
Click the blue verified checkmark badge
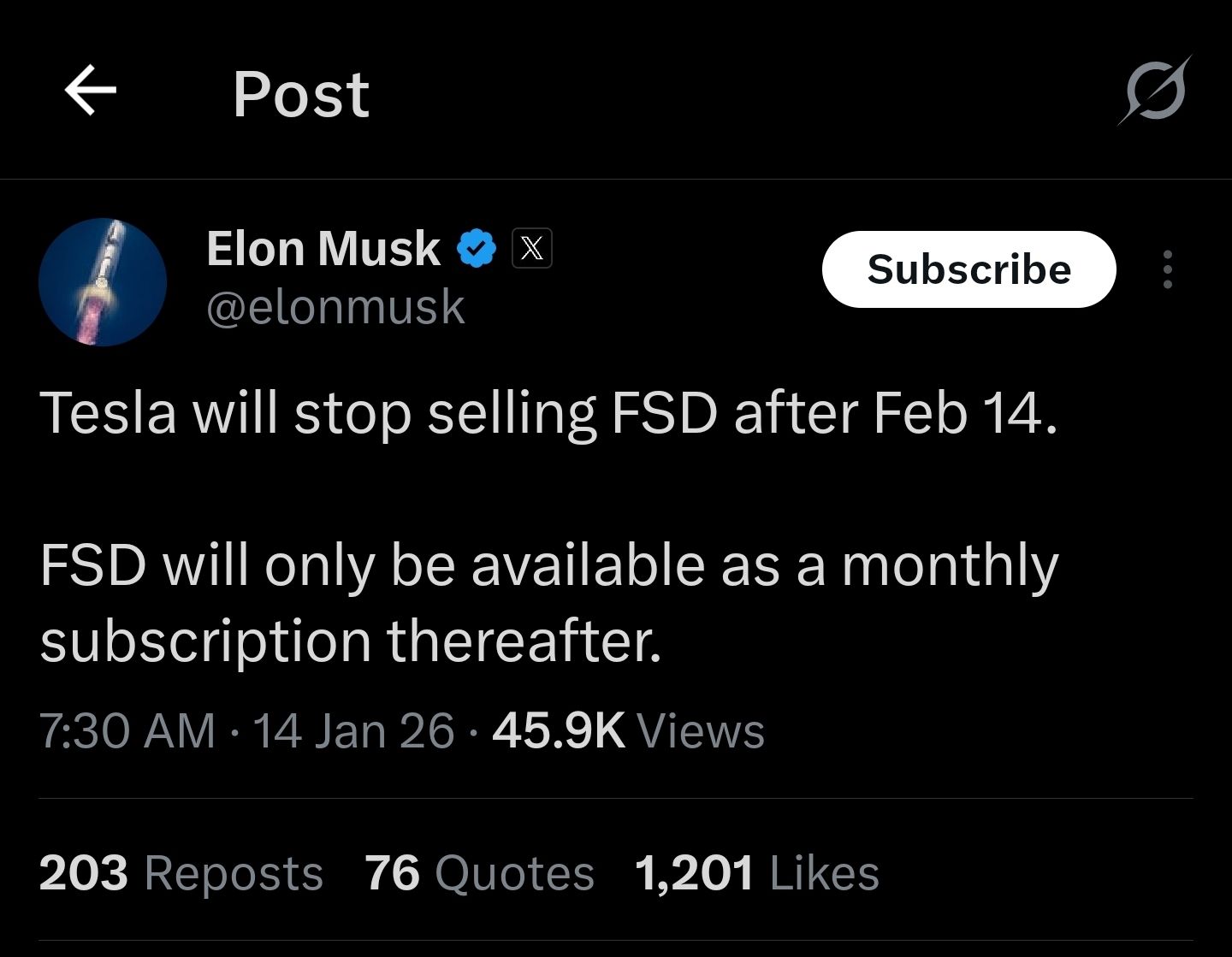(477, 249)
